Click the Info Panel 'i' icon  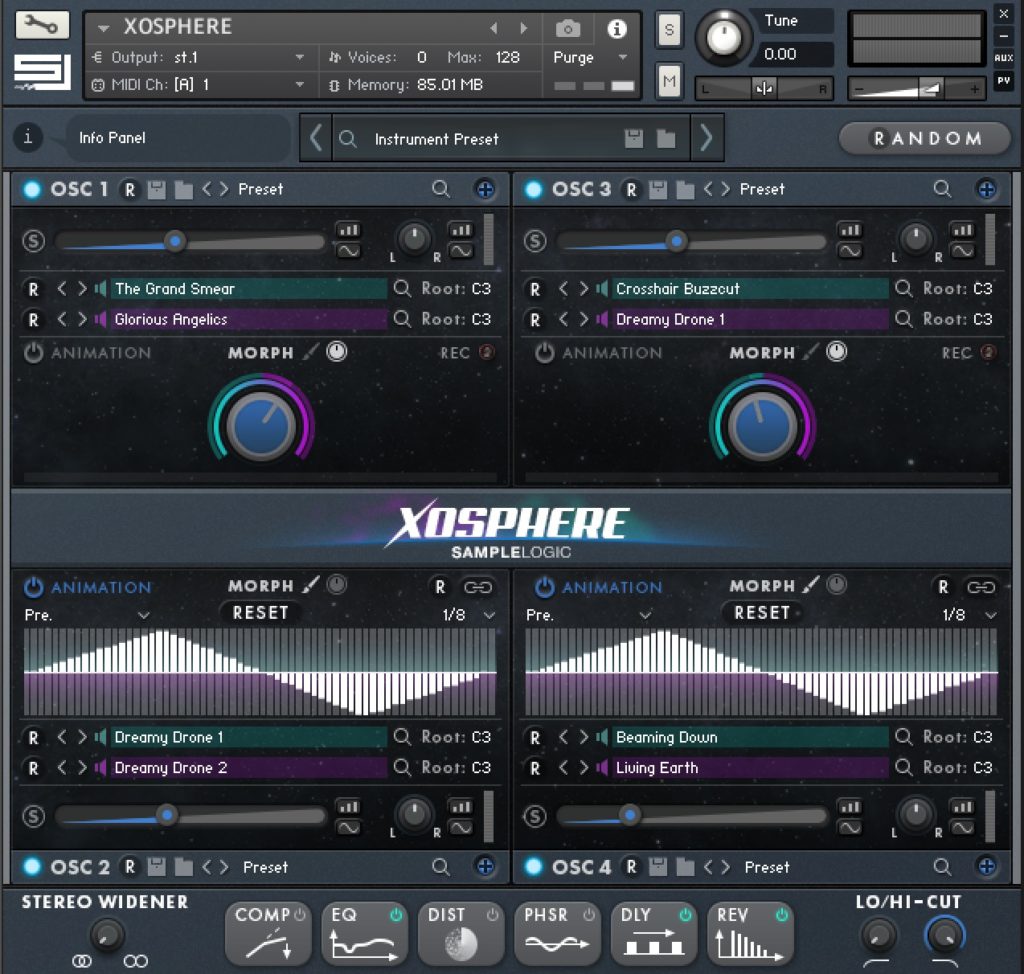(28, 137)
